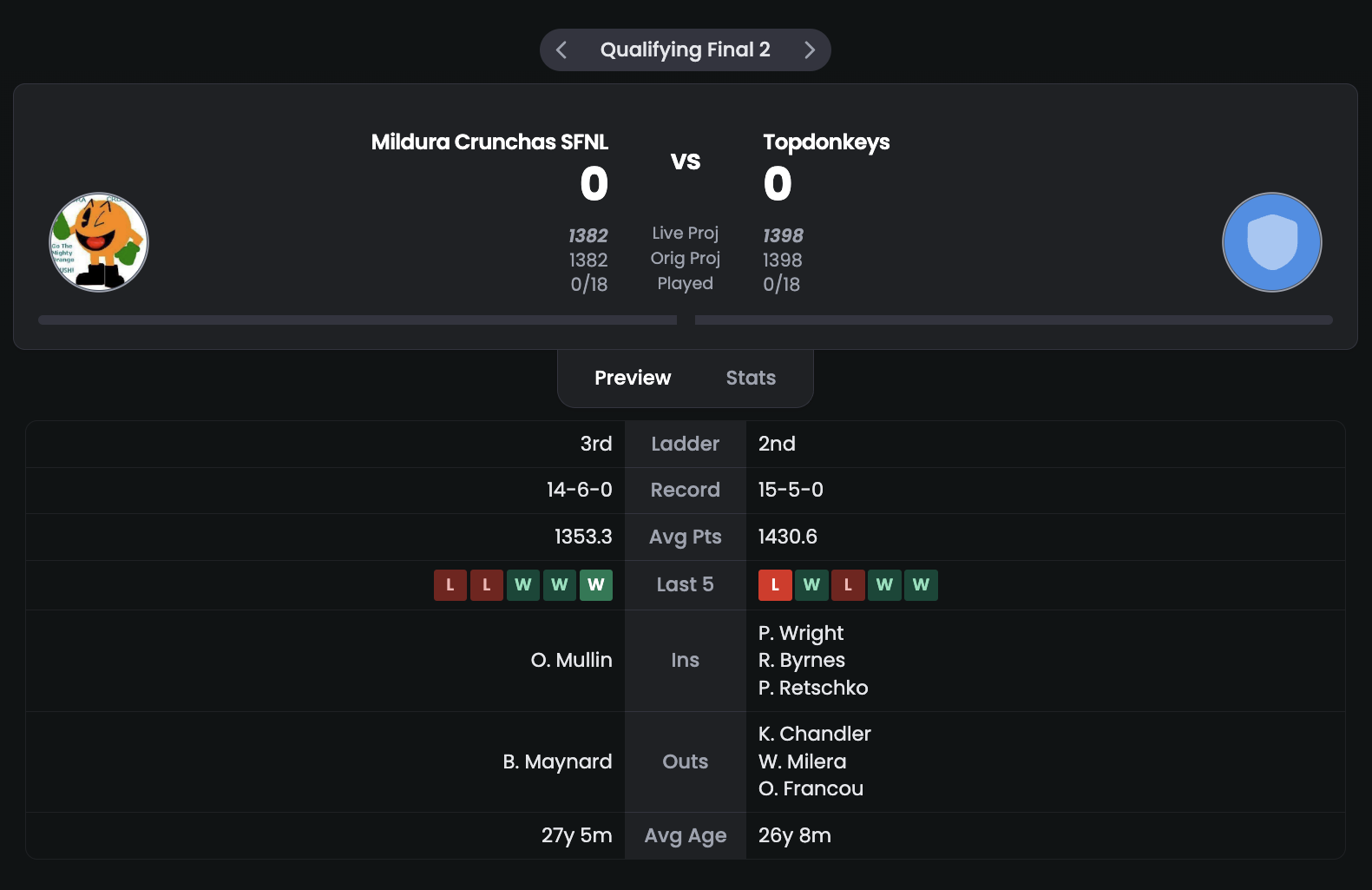1372x890 pixels.
Task: Go to the previous round with left chevron
Action: click(x=561, y=50)
